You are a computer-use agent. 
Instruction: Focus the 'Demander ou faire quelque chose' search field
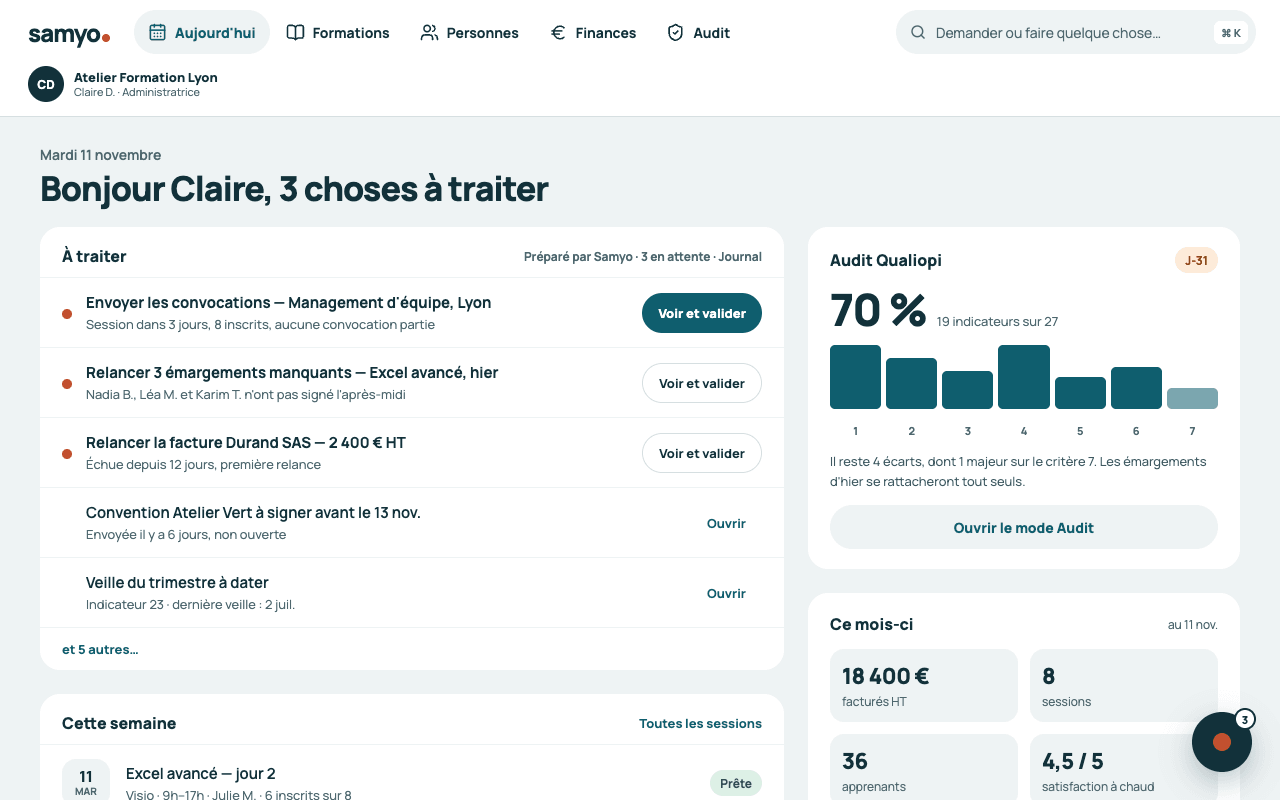(x=1075, y=32)
